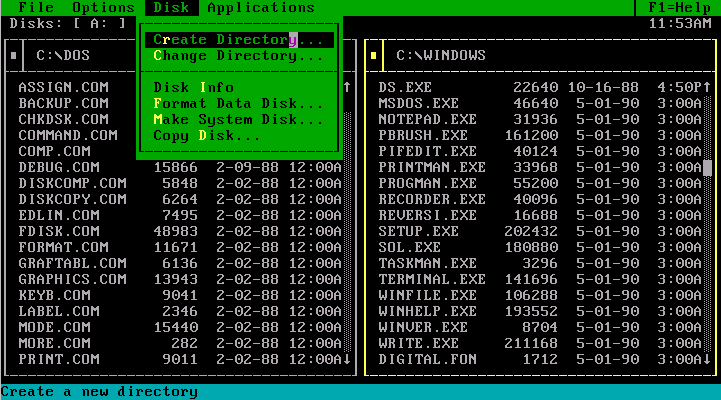The height and width of the screenshot is (400, 721).
Task: Click the C:\WINDOWS path title
Action: [441, 56]
